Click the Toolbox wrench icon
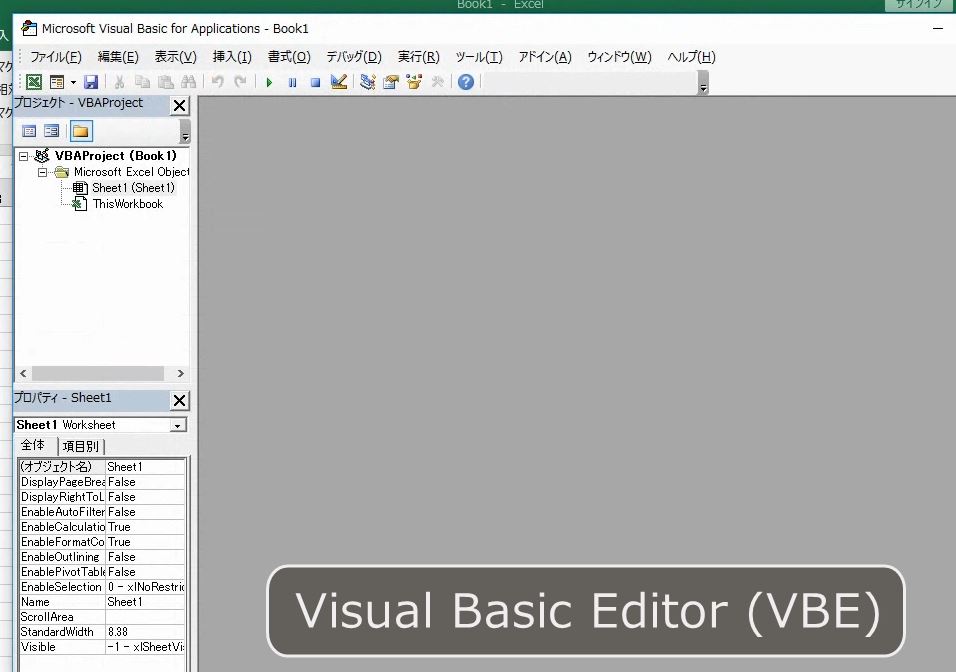This screenshot has height=672, width=956. point(437,82)
